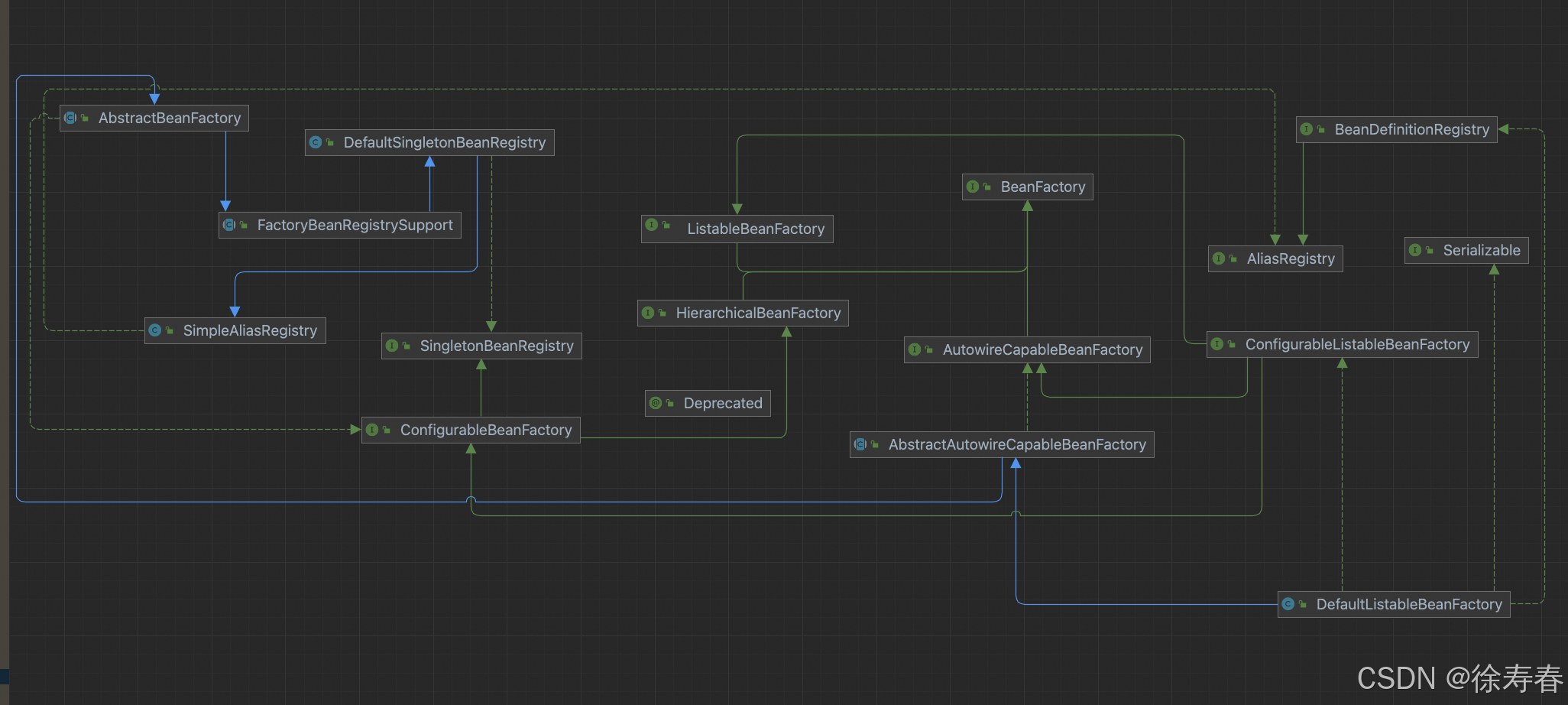The width and height of the screenshot is (1568, 705).
Task: Select the ConfigurableListableBeanFactory node label
Action: pyautogui.click(x=1358, y=344)
